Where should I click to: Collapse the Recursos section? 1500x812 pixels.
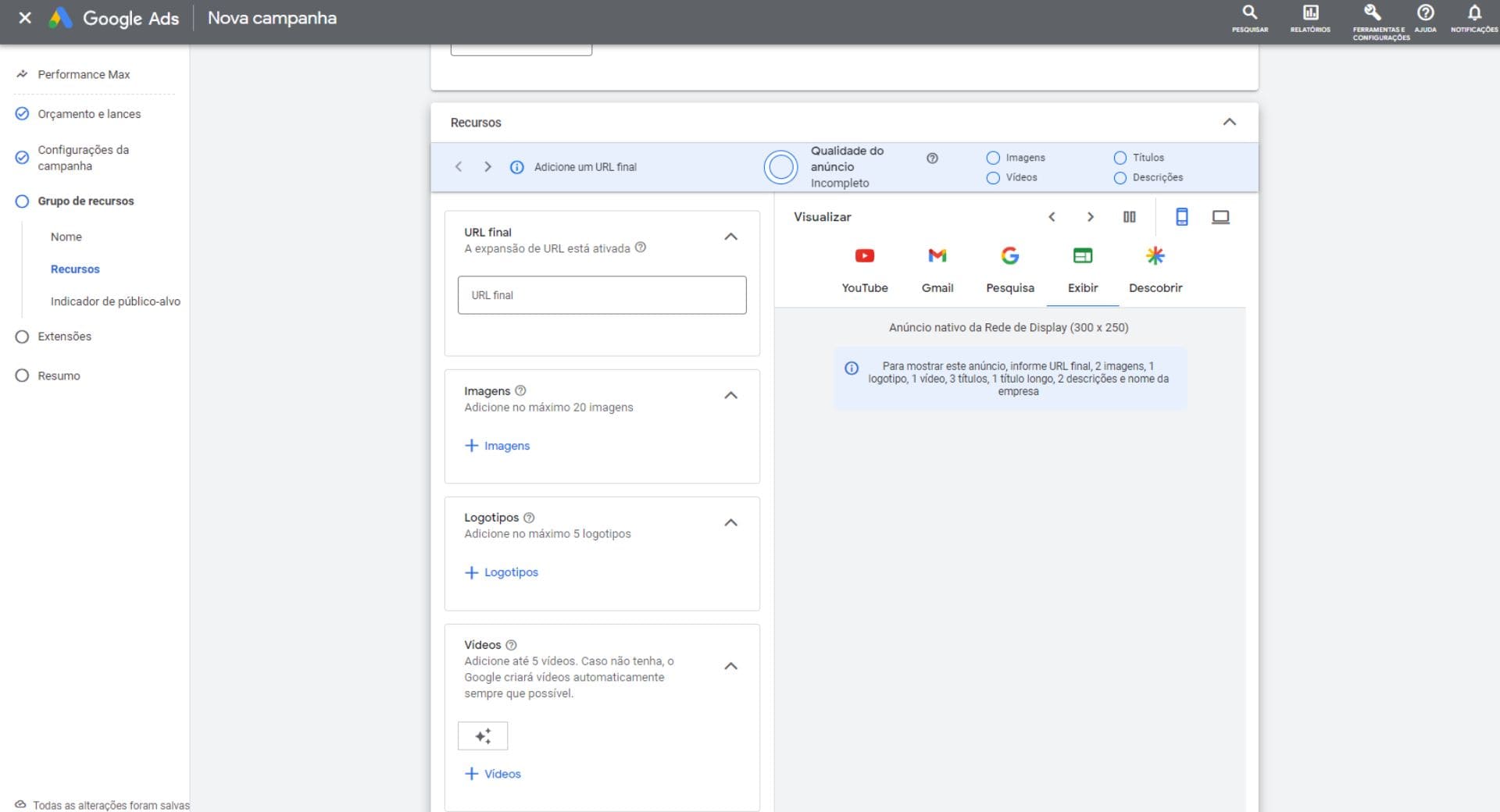click(1229, 123)
